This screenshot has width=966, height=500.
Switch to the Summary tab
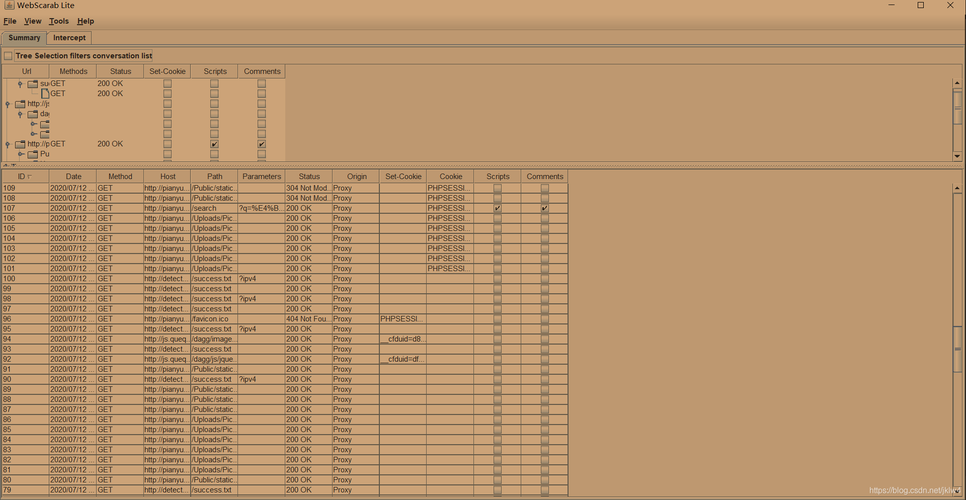(24, 38)
